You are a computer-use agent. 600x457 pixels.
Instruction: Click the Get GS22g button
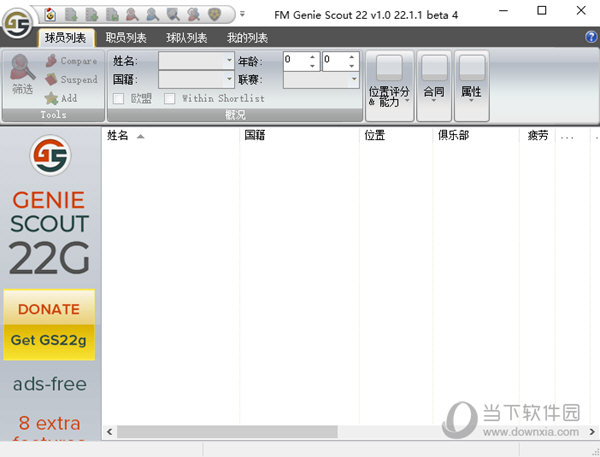49,341
